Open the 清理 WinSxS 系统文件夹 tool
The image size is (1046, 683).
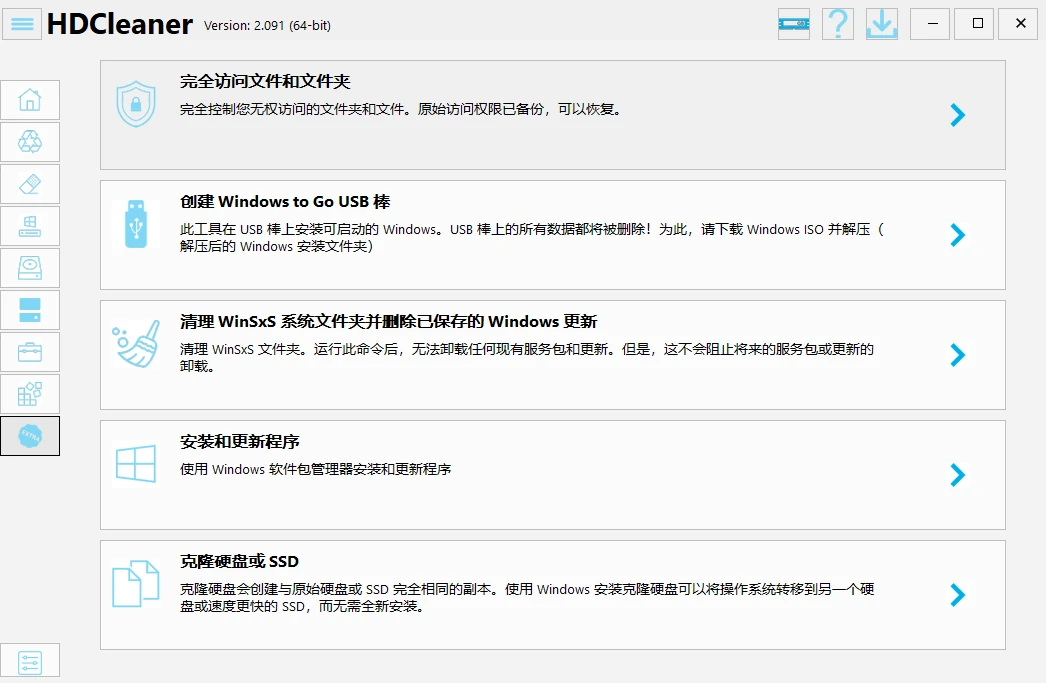coord(550,355)
